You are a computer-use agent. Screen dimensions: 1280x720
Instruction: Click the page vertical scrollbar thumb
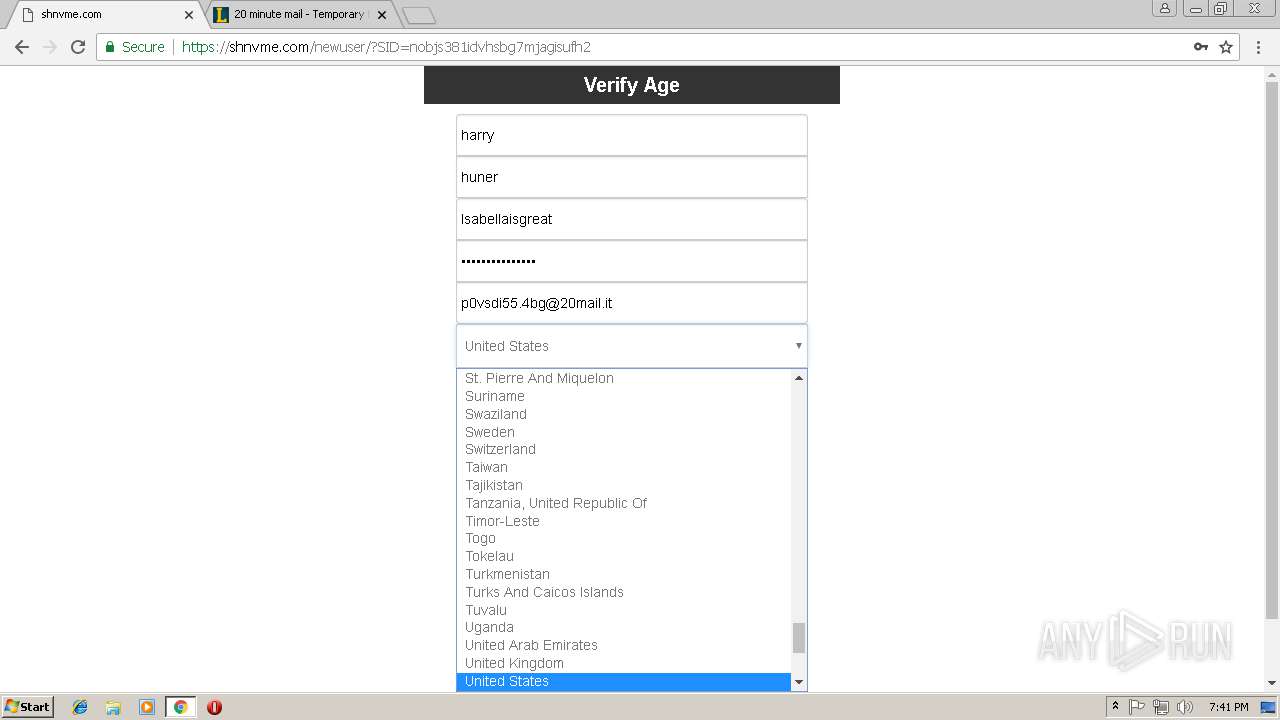tap(1272, 350)
